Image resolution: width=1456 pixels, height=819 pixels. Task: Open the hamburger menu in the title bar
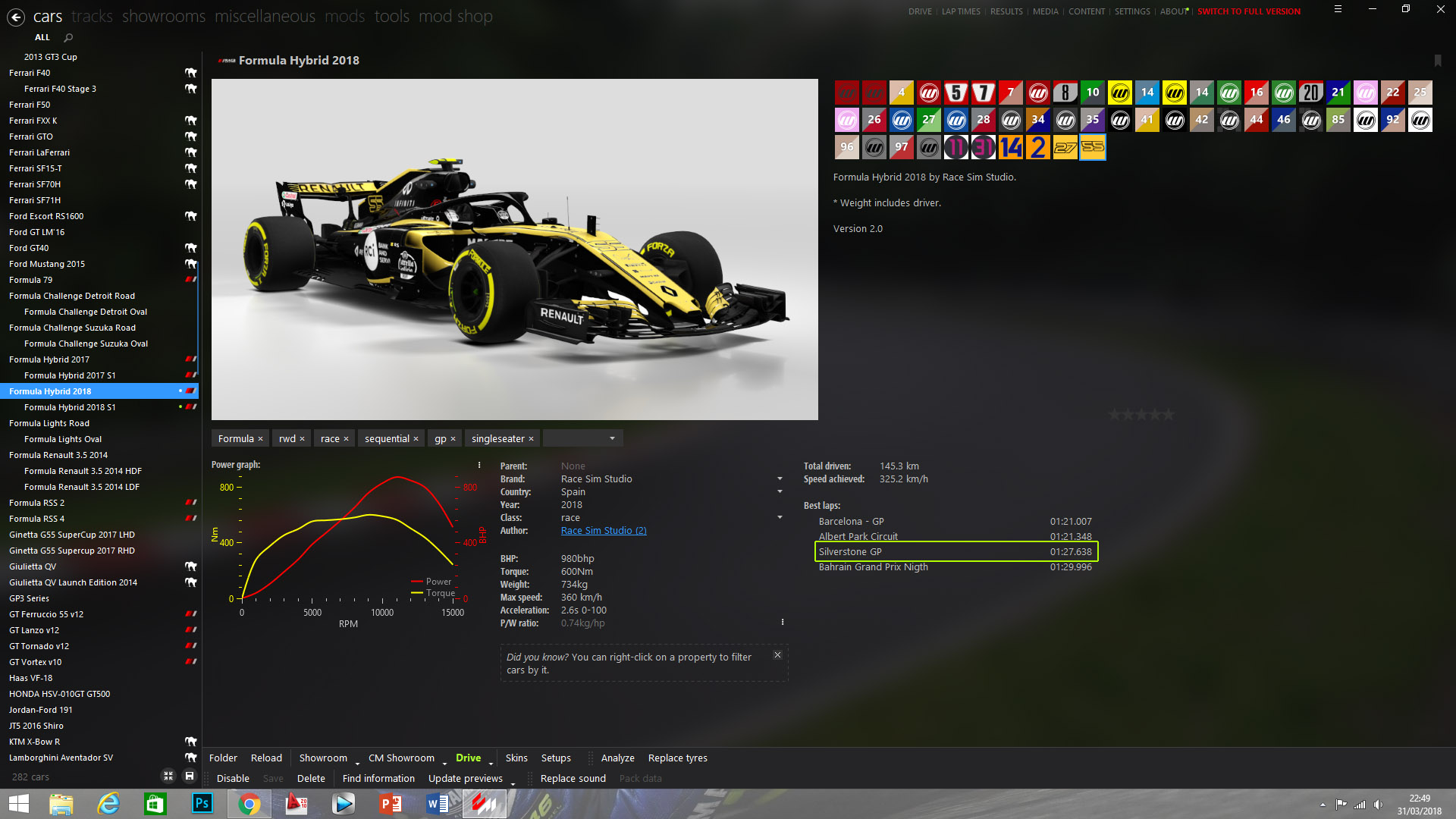pos(1338,9)
